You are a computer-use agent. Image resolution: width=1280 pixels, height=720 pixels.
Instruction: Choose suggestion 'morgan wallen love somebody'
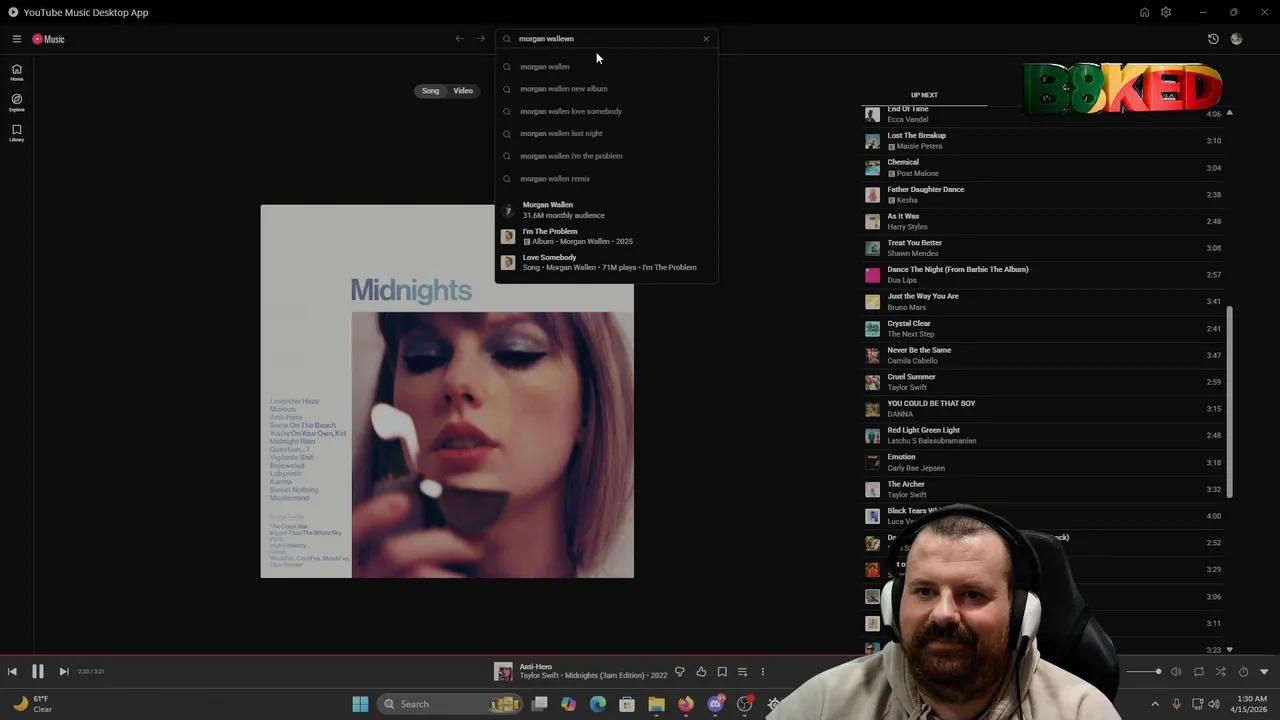point(606,111)
